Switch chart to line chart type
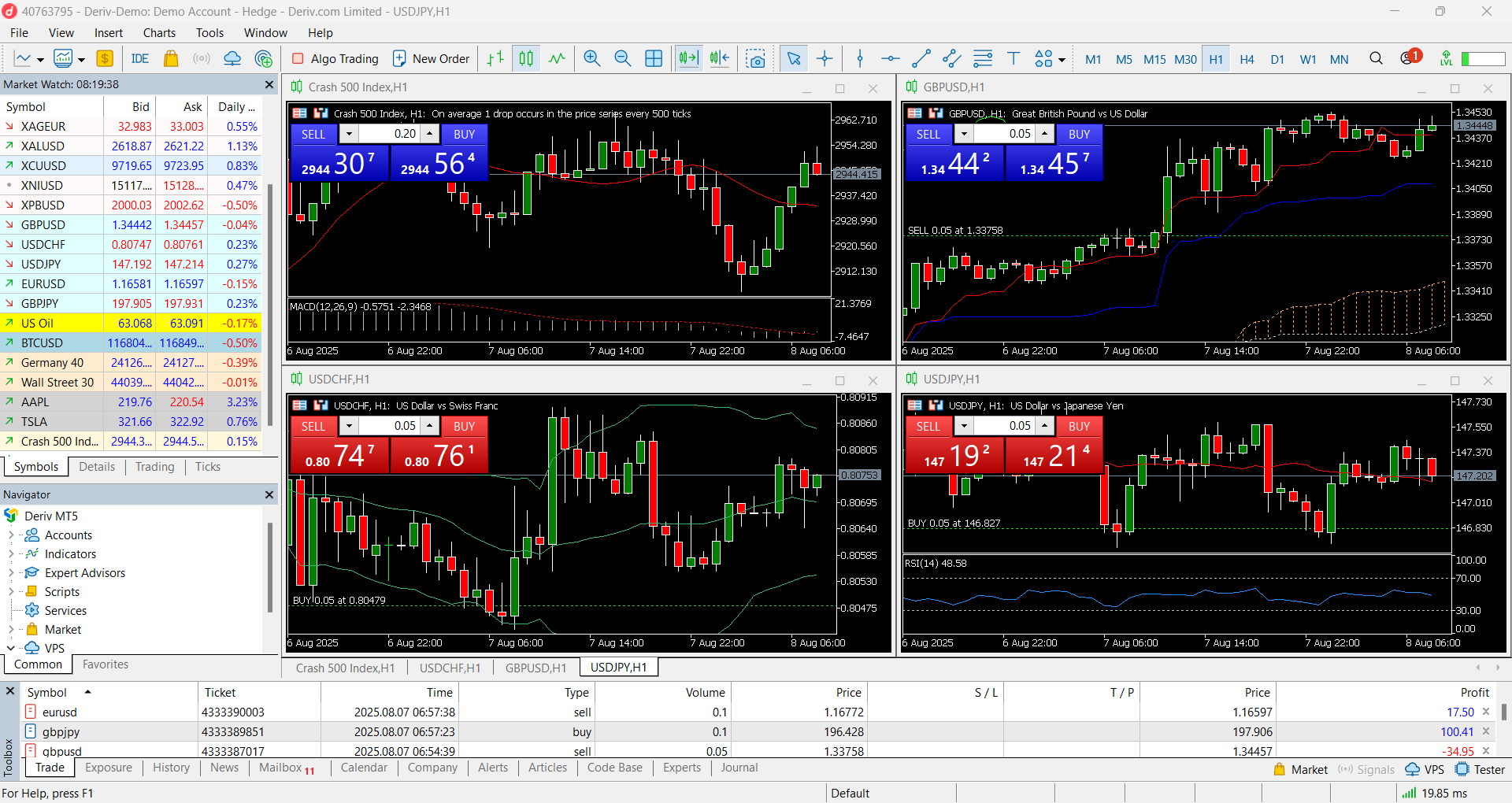Viewport: 1512px width, 803px height. 557,59
